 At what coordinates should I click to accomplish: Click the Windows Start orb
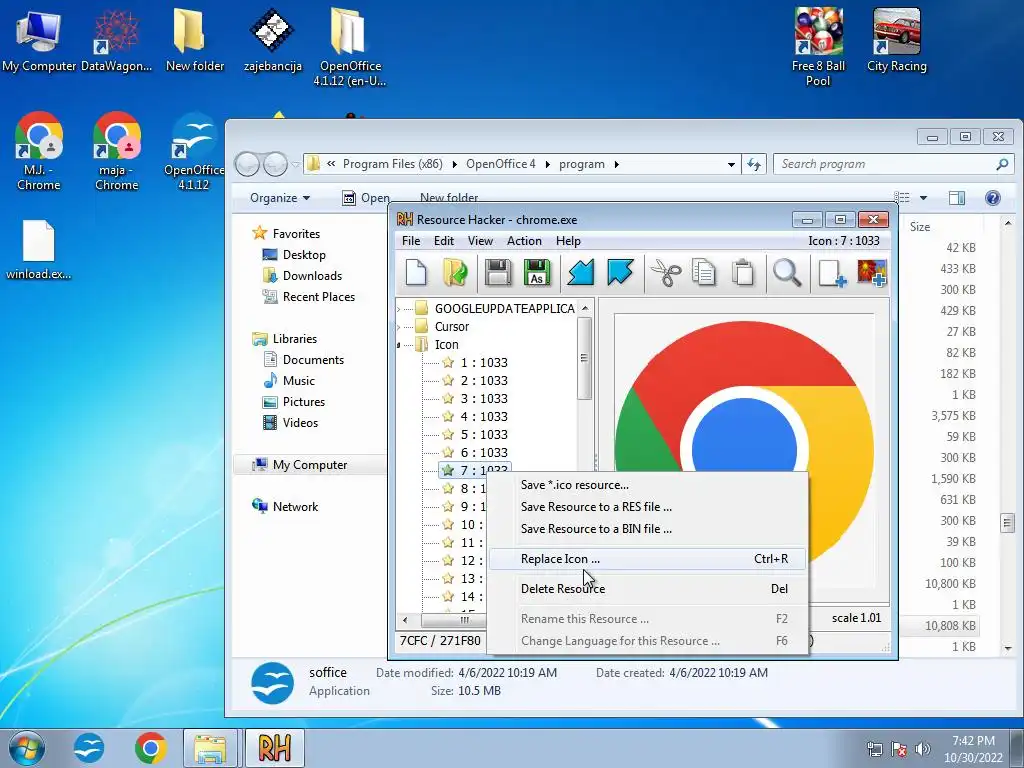pos(27,748)
